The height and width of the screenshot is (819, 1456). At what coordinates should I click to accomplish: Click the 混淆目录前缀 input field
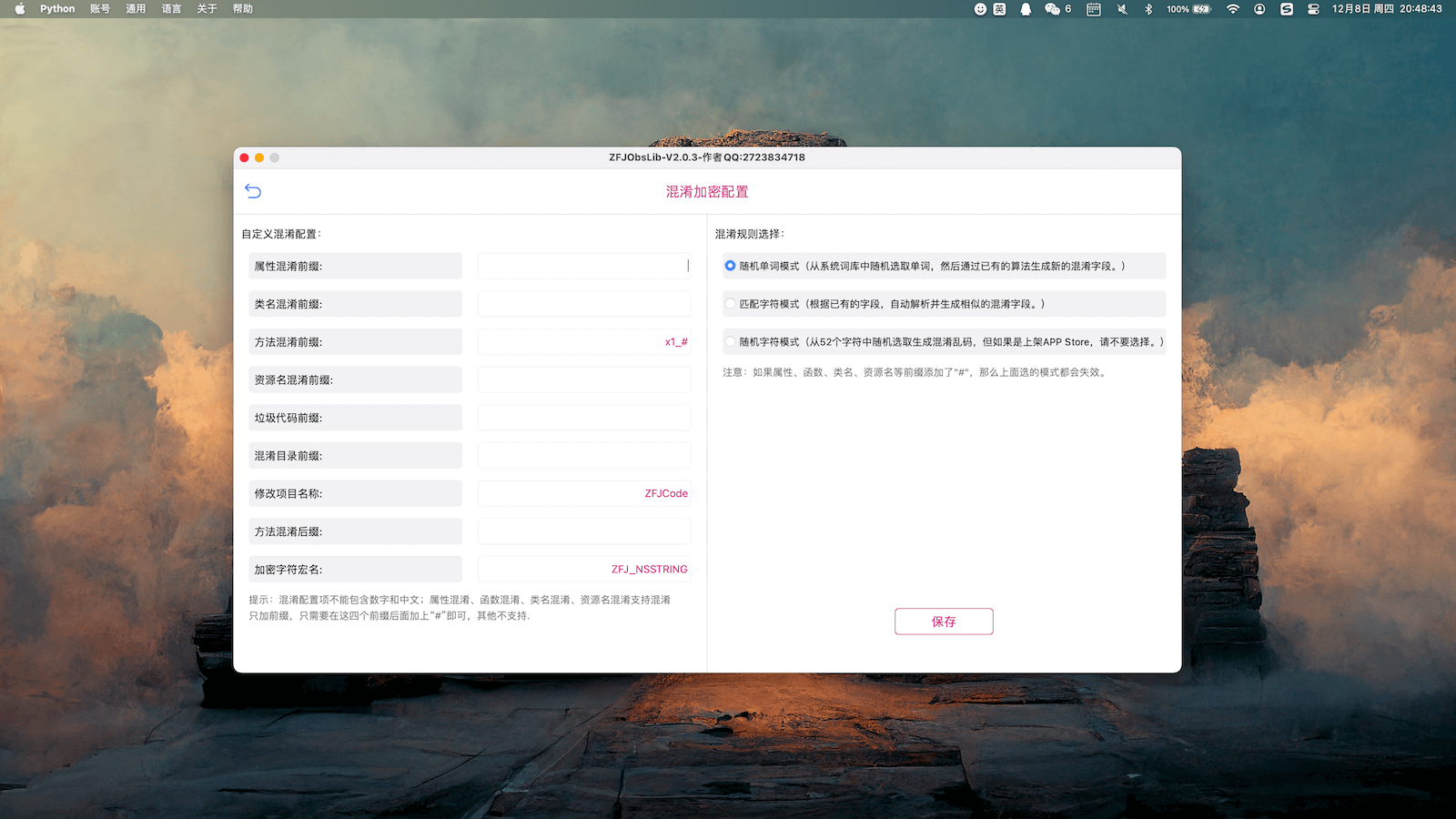coord(584,456)
